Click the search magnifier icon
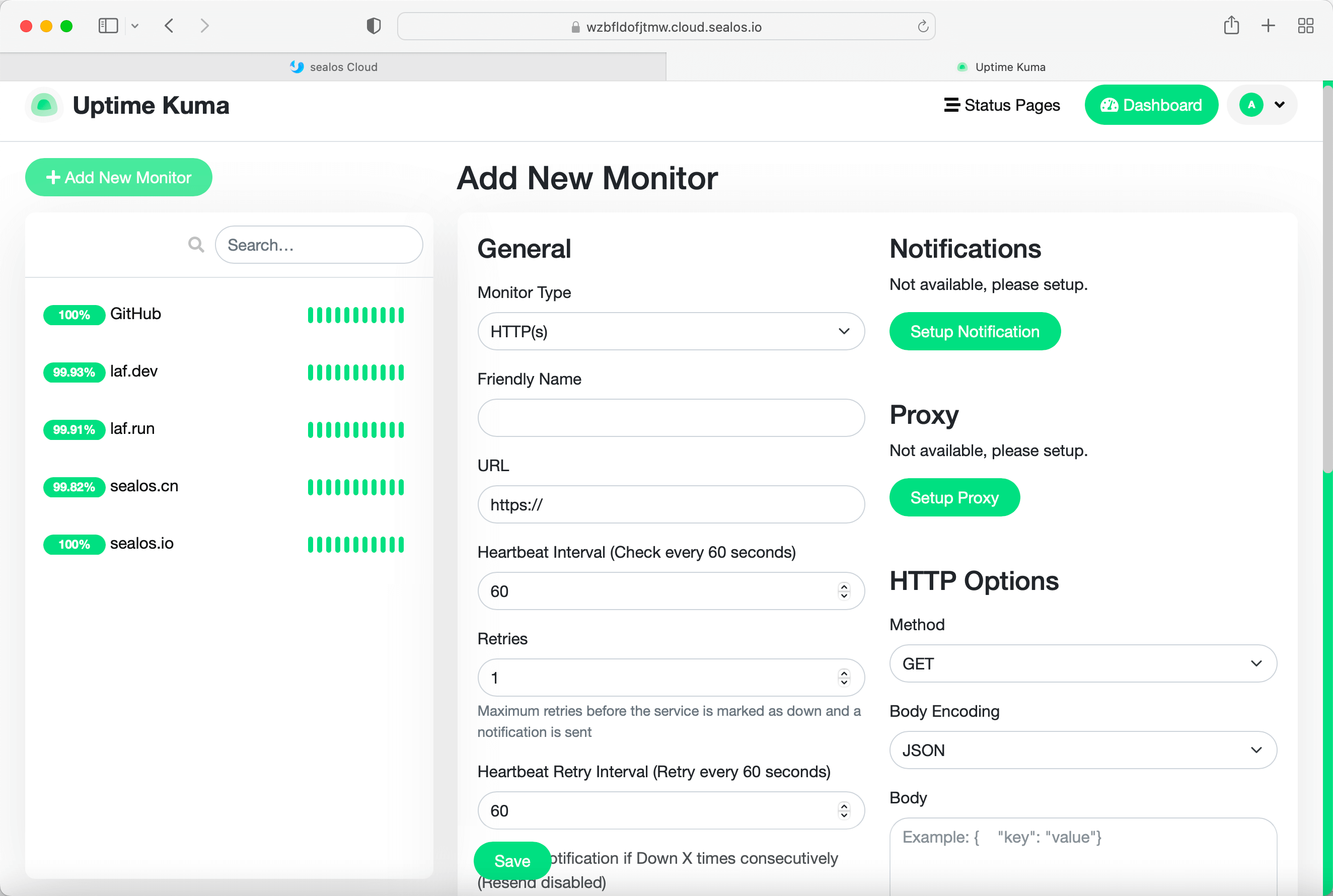The height and width of the screenshot is (896, 1333). pyautogui.click(x=196, y=245)
